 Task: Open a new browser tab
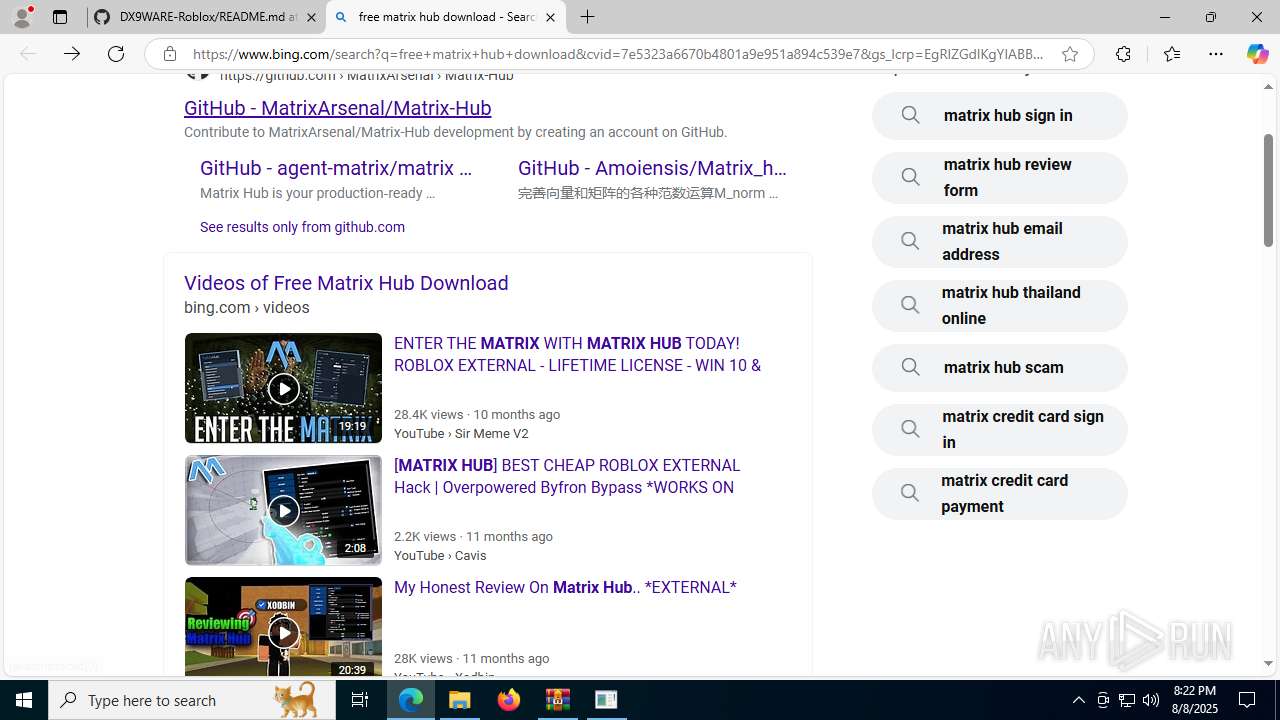[587, 17]
